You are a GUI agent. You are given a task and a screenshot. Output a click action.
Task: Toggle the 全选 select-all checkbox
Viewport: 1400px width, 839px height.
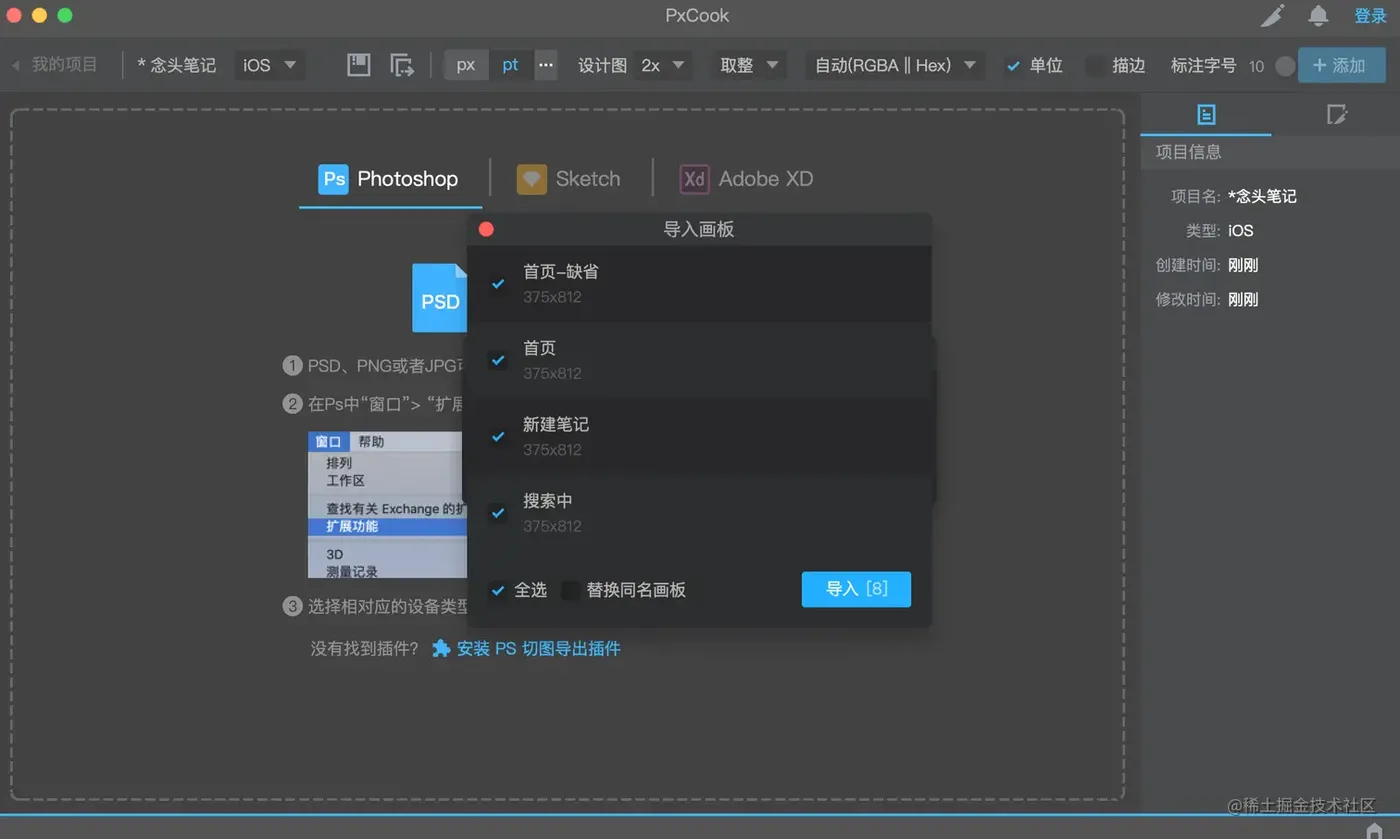click(498, 590)
